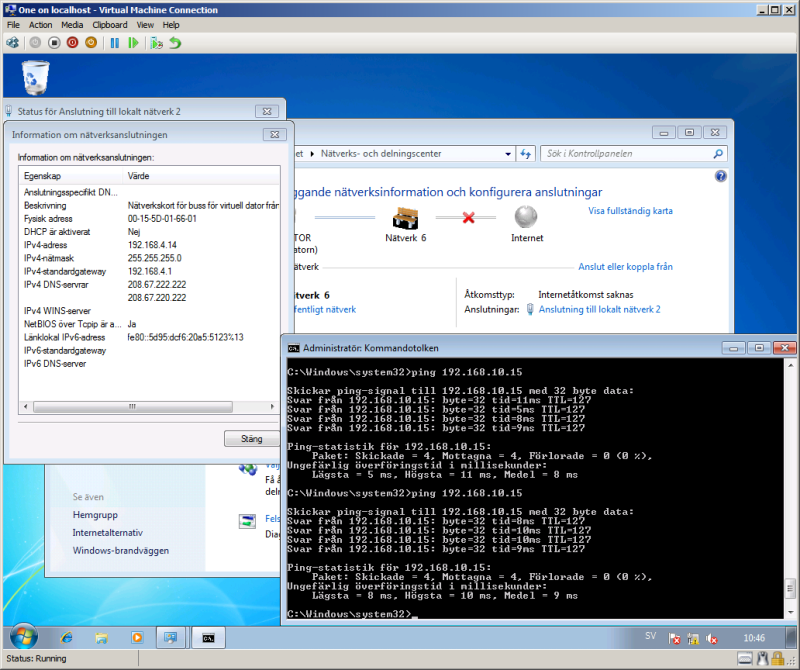The height and width of the screenshot is (670, 800).
Task: Click the Nätverk 6 bench icon
Action: click(x=406, y=218)
